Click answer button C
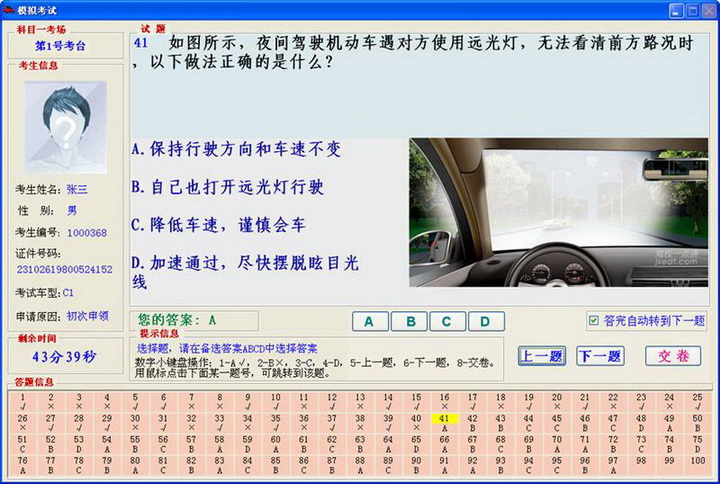The width and height of the screenshot is (720, 484). pyautogui.click(x=448, y=321)
